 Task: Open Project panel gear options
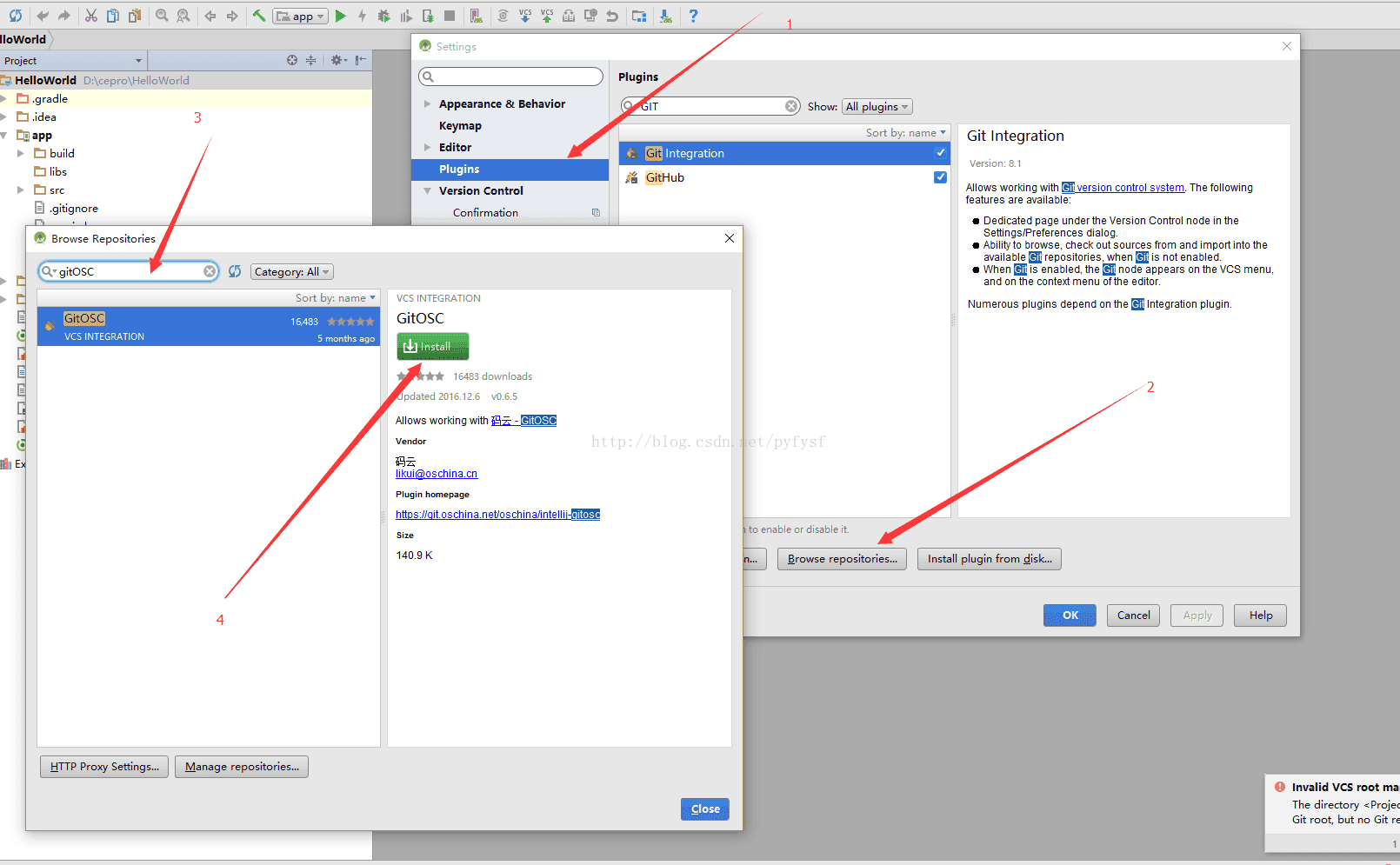pyautogui.click(x=338, y=60)
